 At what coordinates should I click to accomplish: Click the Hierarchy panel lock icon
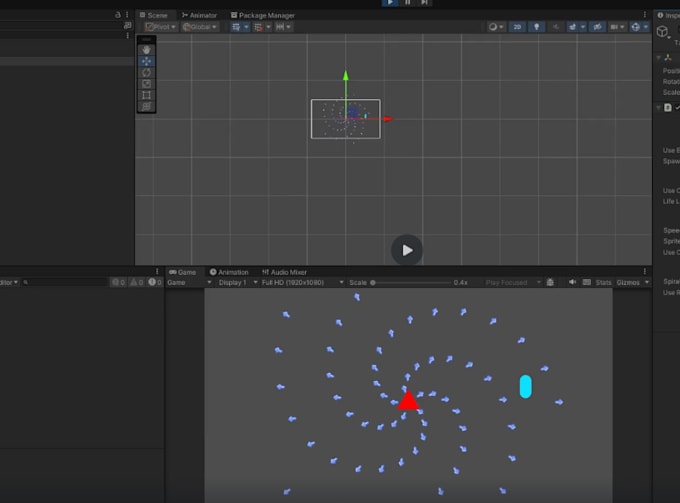click(x=118, y=15)
